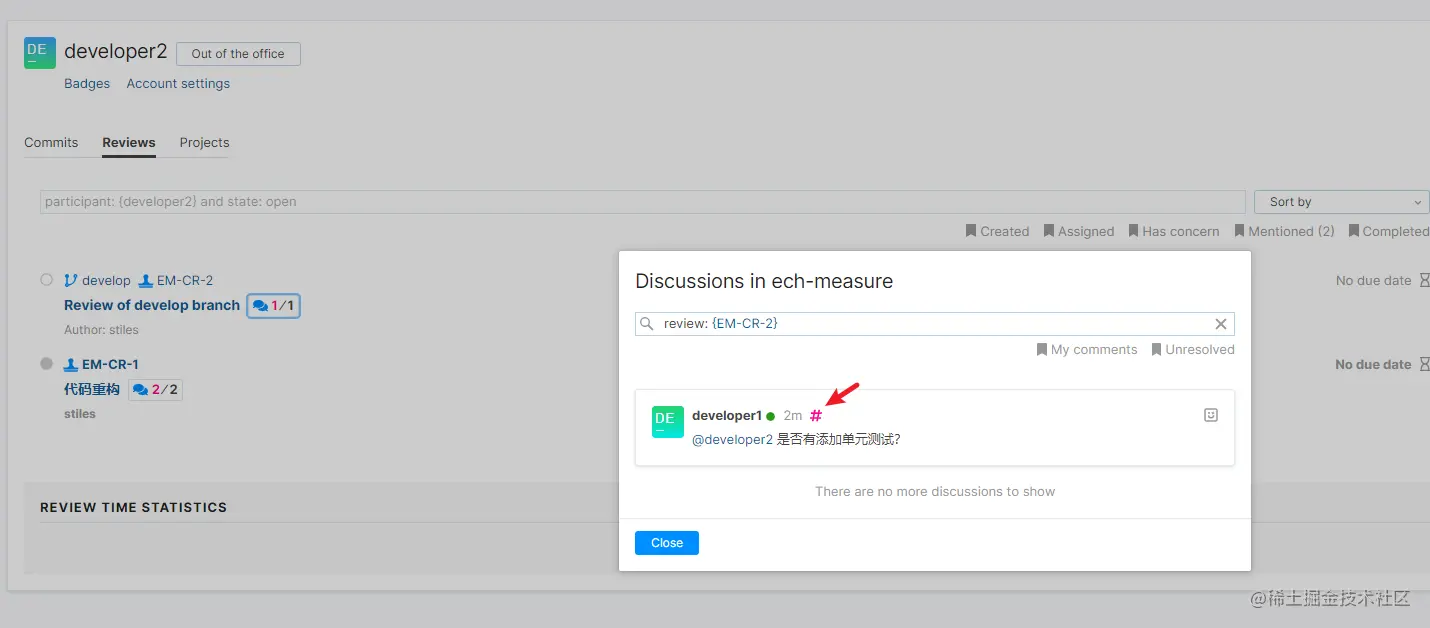The height and width of the screenshot is (628, 1430).
Task: Toggle the Completed filter
Action: (x=1389, y=231)
